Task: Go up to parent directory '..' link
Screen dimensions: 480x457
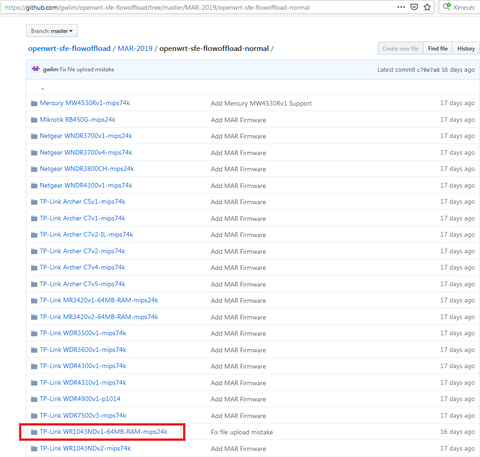Action: pos(42,88)
